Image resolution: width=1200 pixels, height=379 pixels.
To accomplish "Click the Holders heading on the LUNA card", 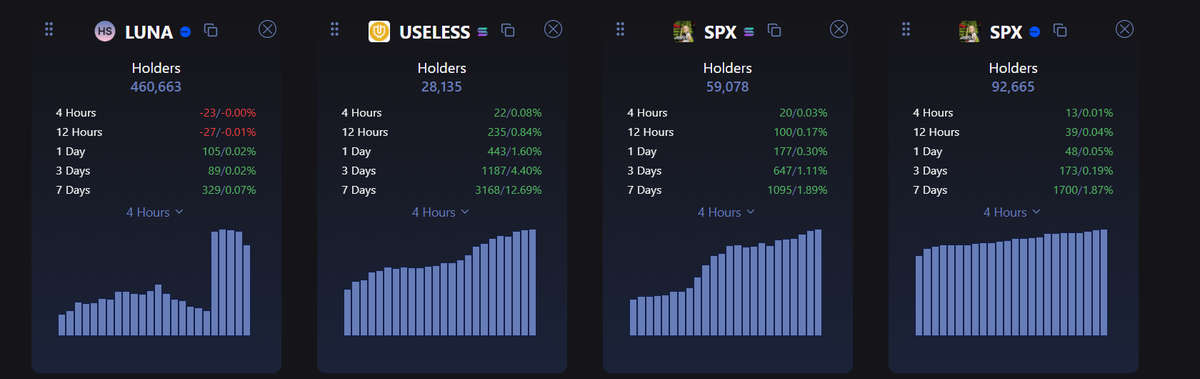I will 156,68.
